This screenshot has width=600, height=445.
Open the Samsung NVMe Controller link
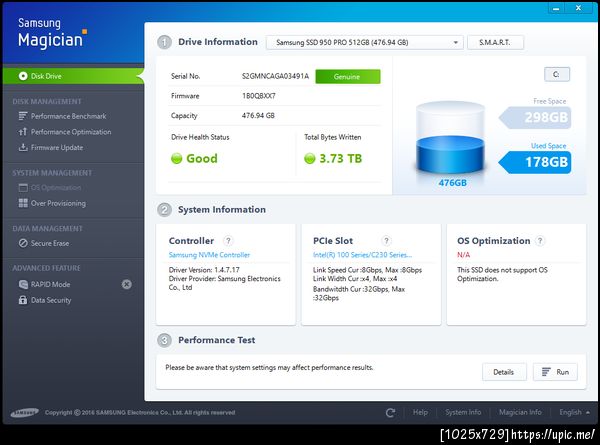click(209, 255)
